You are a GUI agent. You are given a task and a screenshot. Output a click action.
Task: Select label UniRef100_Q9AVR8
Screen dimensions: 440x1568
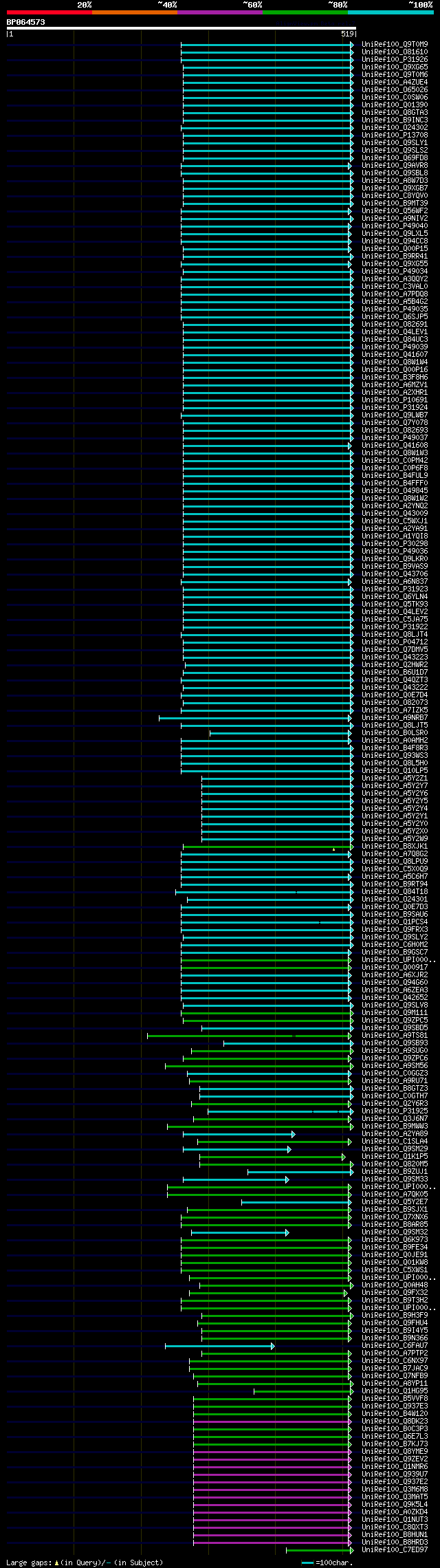coord(395,165)
